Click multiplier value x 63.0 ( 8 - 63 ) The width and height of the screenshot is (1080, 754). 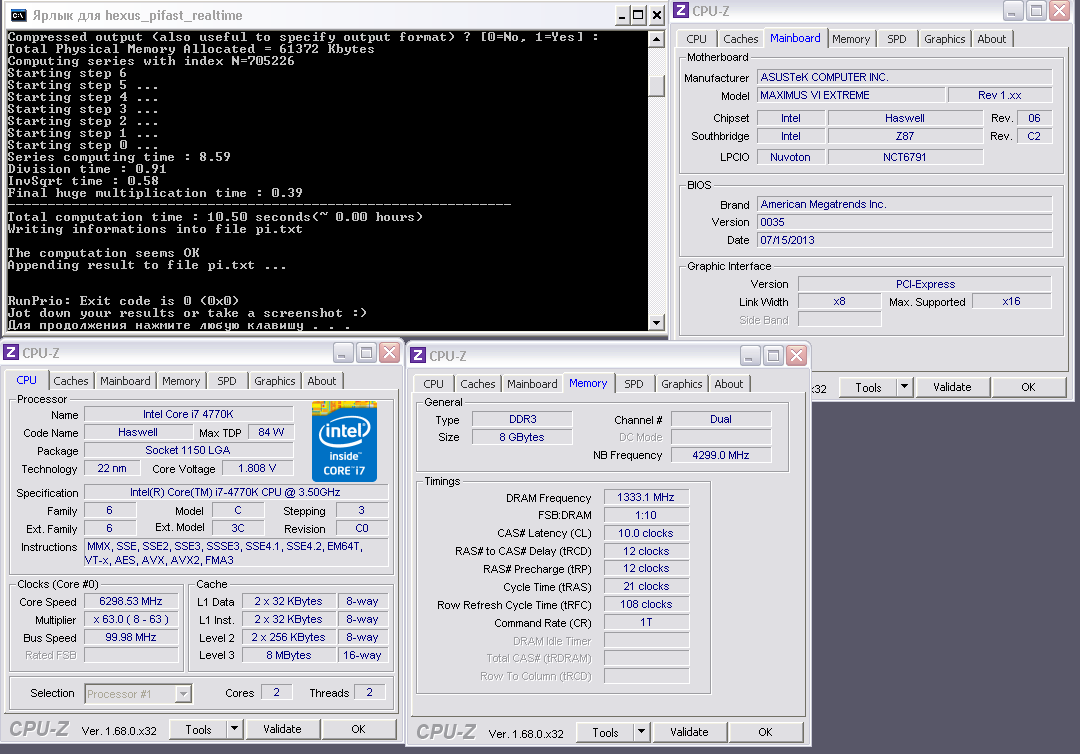(131, 619)
